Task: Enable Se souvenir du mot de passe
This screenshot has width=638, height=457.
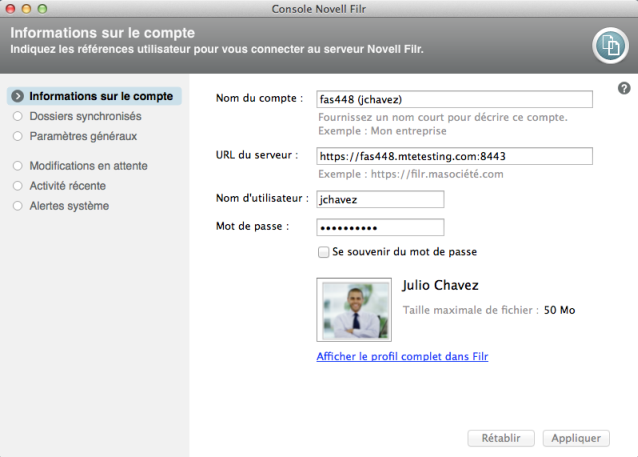Action: (x=323, y=252)
